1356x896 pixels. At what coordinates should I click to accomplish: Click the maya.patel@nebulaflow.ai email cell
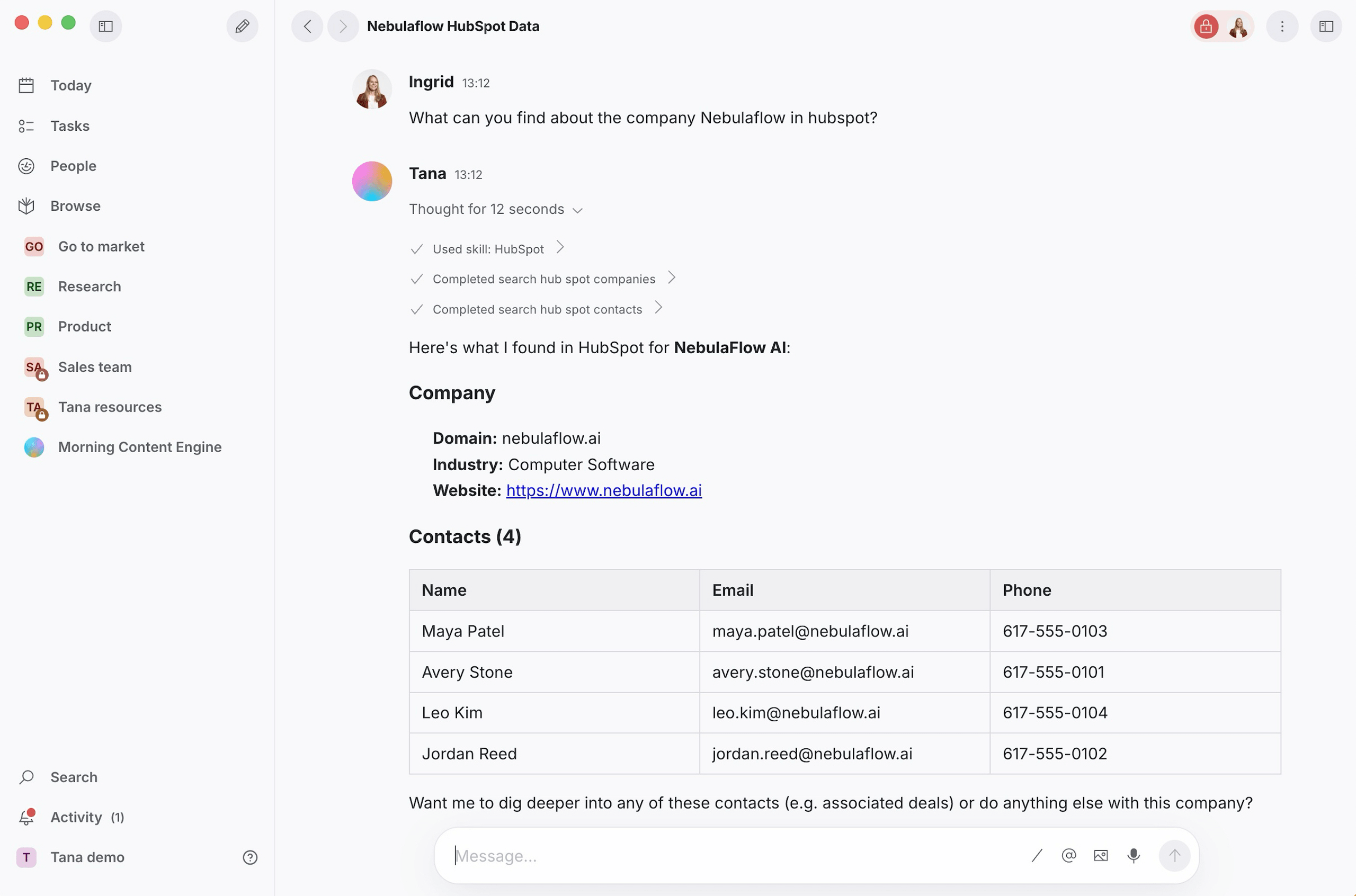(x=844, y=631)
